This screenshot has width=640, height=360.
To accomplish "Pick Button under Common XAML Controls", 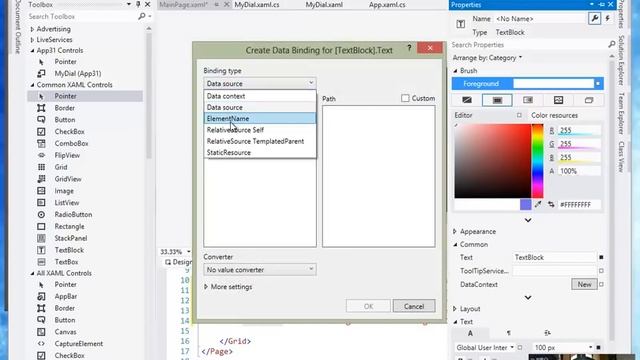I will [x=64, y=120].
